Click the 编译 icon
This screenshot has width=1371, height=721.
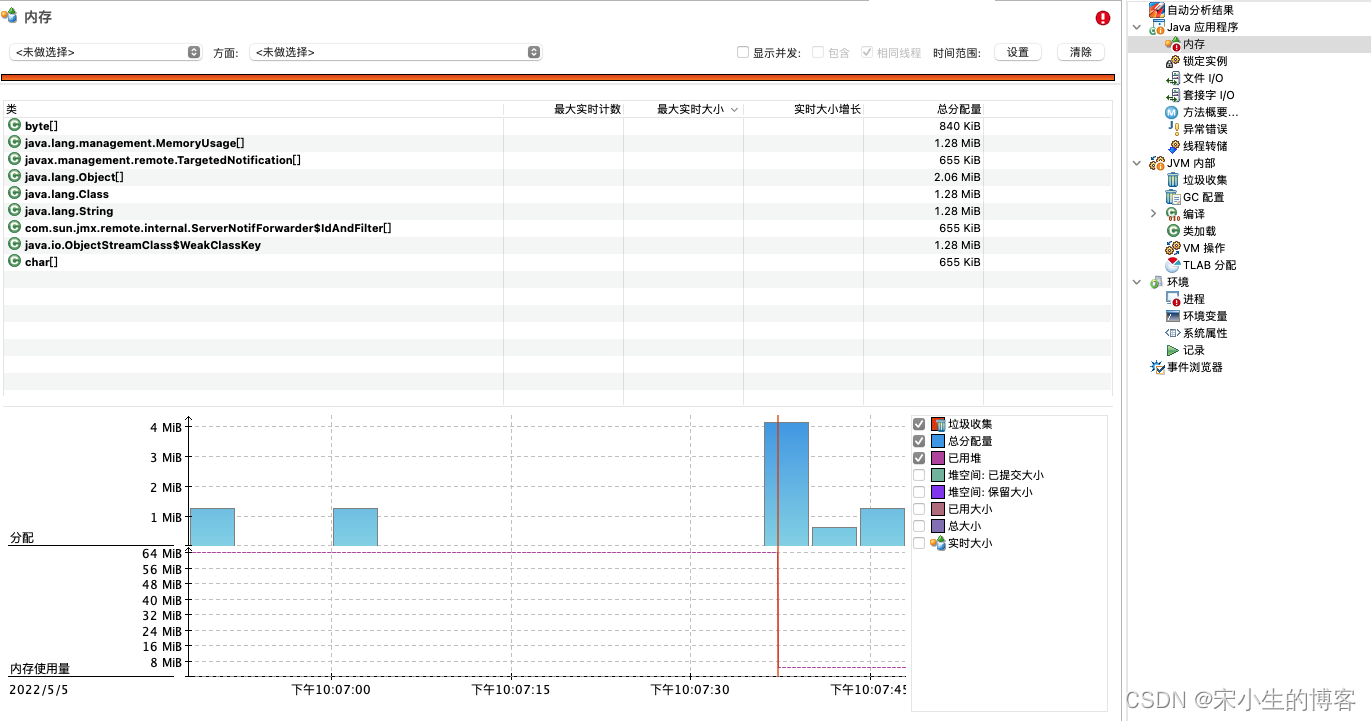pos(1173,214)
